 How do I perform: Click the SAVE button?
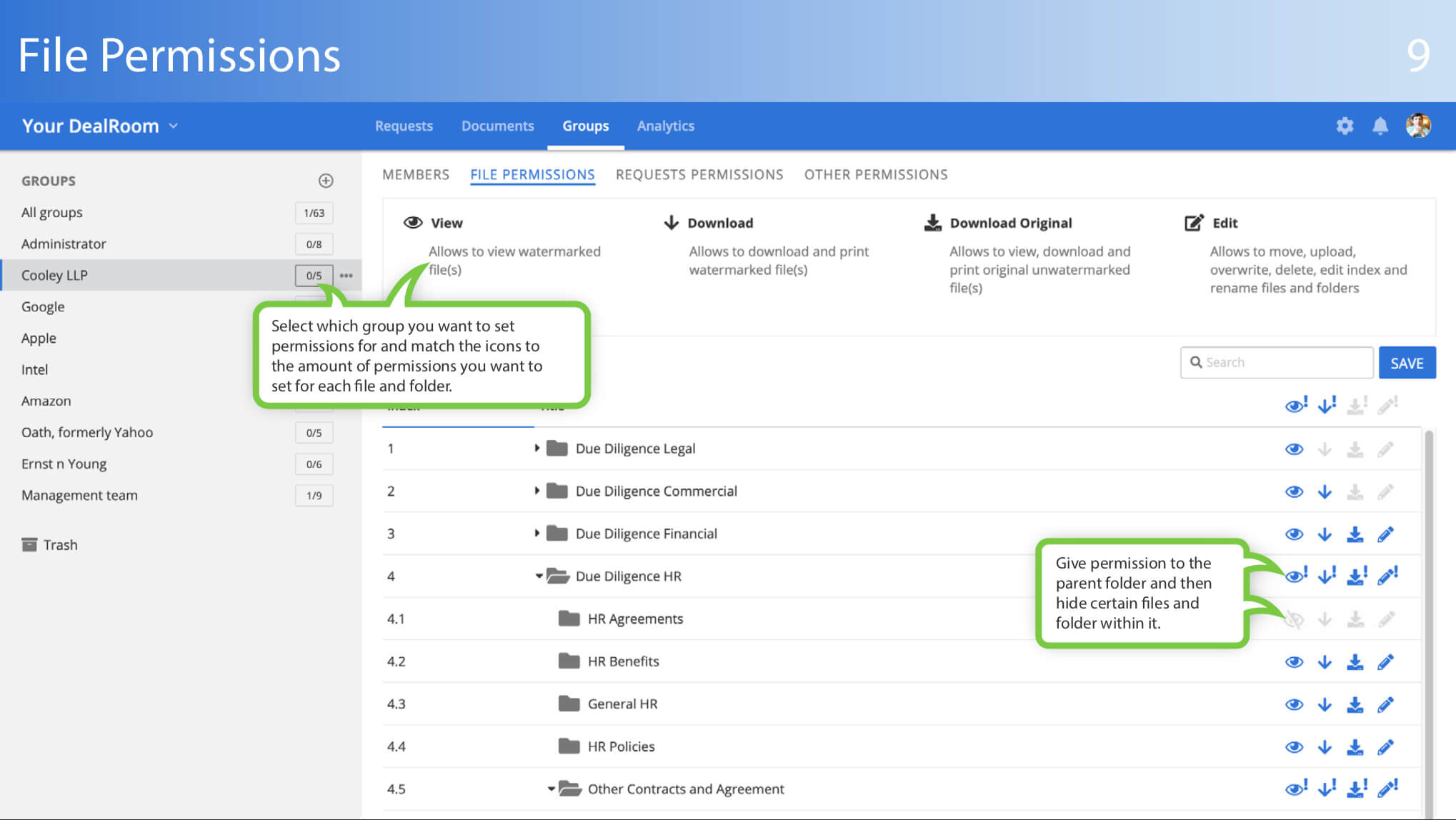point(1406,363)
